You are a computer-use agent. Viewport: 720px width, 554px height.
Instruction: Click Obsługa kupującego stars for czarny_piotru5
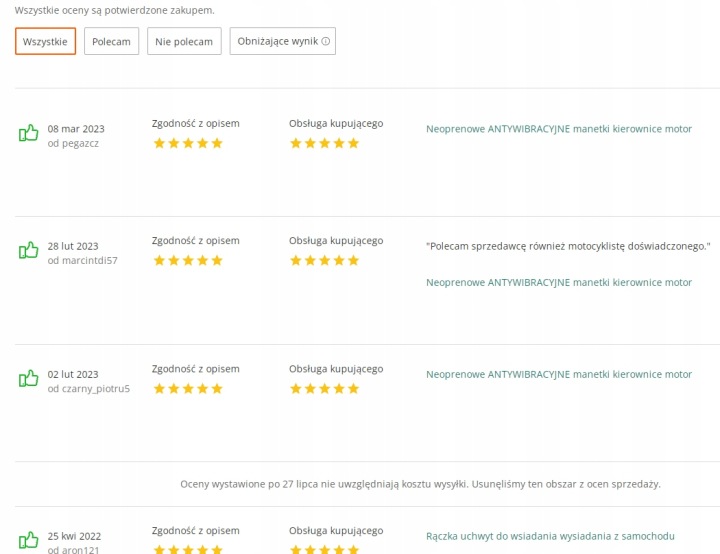click(325, 389)
